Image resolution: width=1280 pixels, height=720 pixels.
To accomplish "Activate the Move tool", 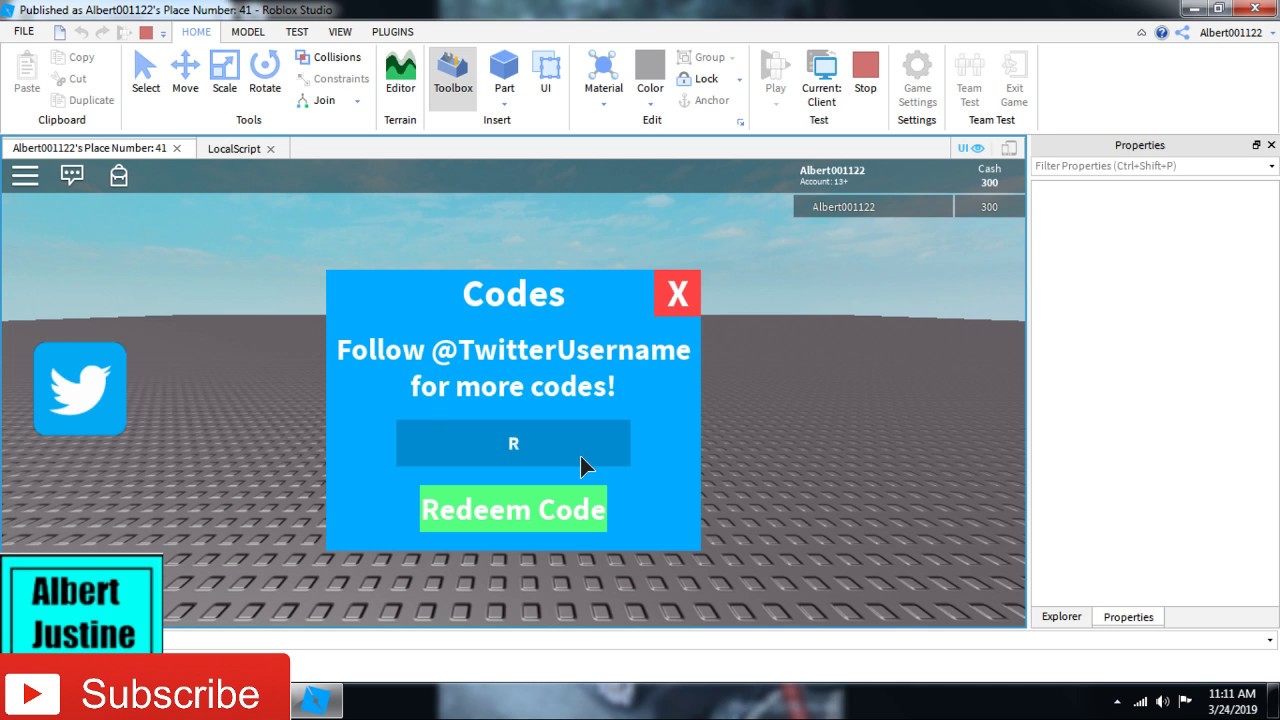I will [185, 73].
